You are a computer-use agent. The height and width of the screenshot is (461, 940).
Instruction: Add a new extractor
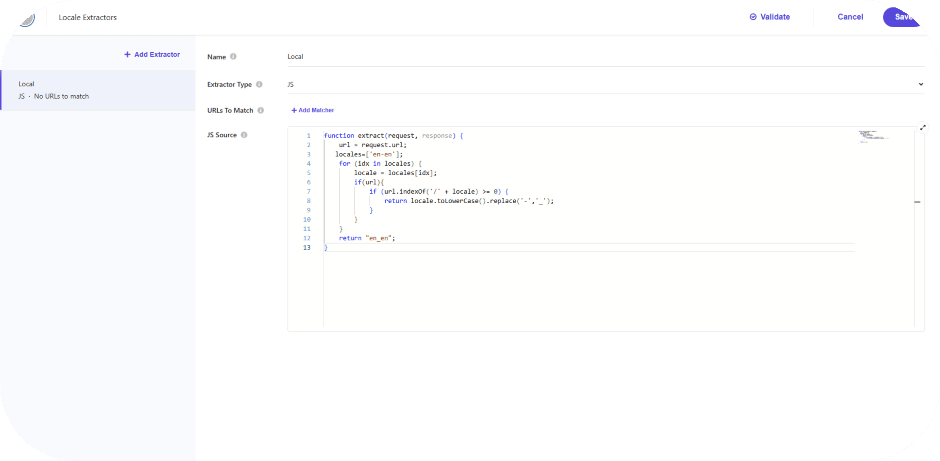(152, 54)
